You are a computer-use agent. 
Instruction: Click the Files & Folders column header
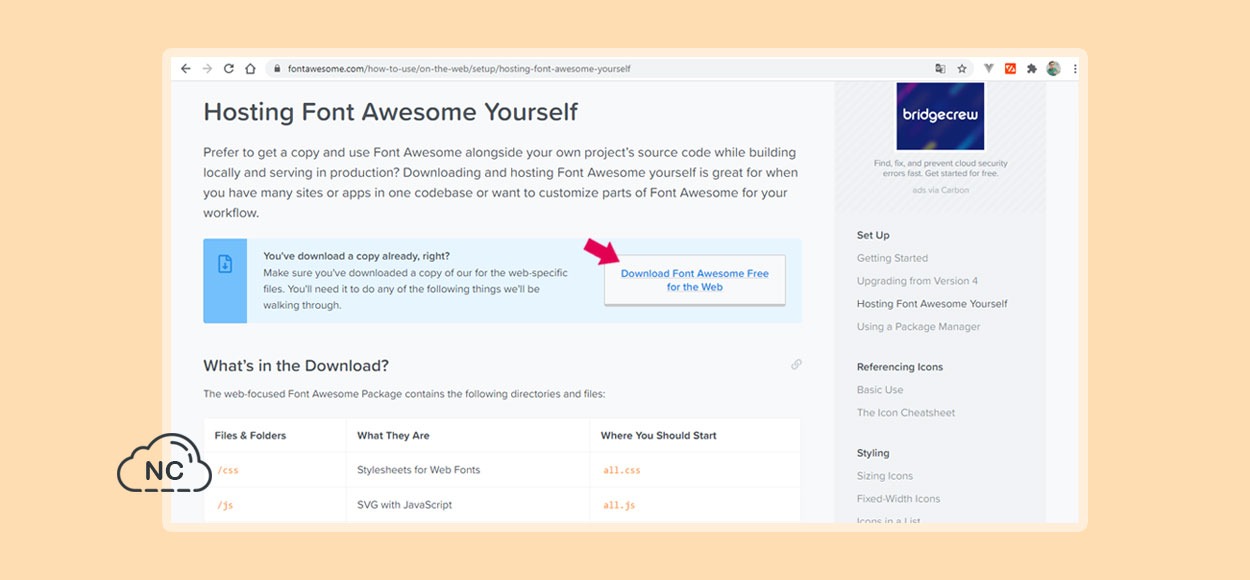(250, 436)
